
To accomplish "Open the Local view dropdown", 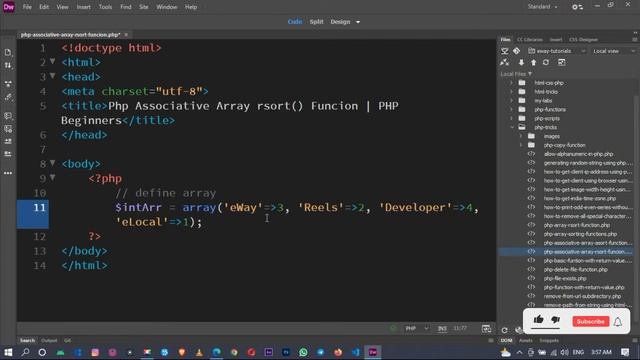I will coord(613,51).
